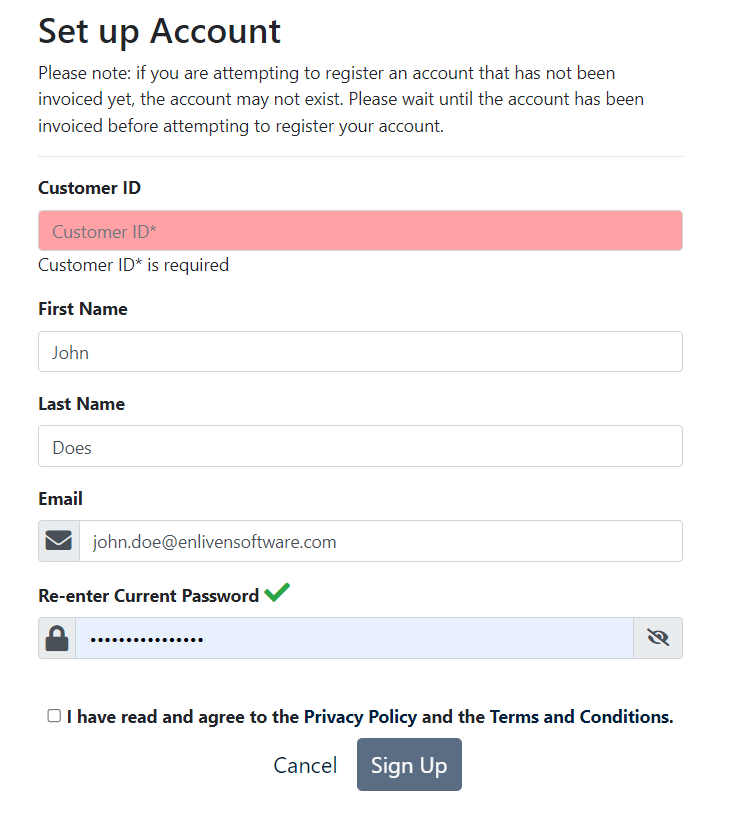730x820 pixels.
Task: Click inside the masked password field
Action: (355, 638)
